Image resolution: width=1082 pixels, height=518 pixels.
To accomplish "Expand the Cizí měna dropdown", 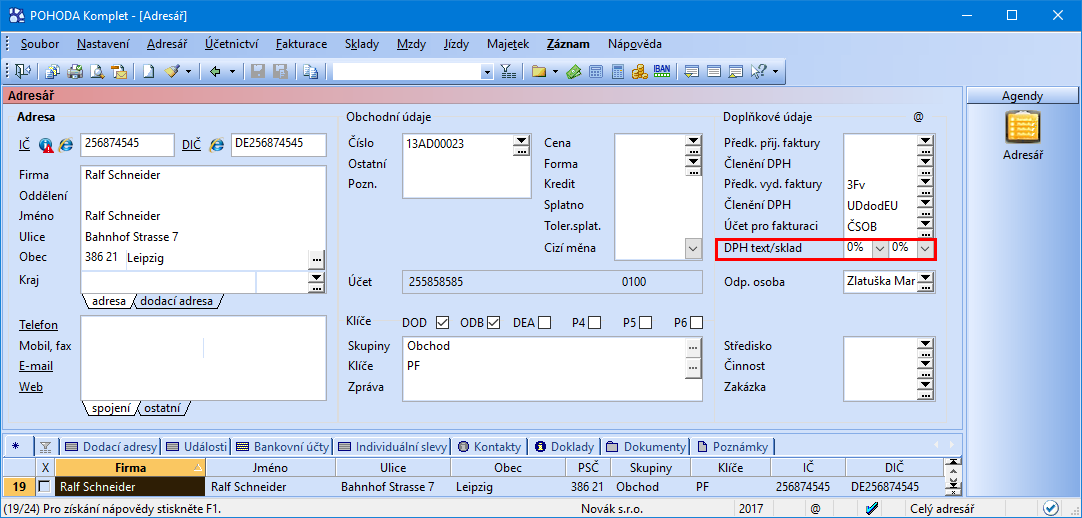I will pos(692,247).
